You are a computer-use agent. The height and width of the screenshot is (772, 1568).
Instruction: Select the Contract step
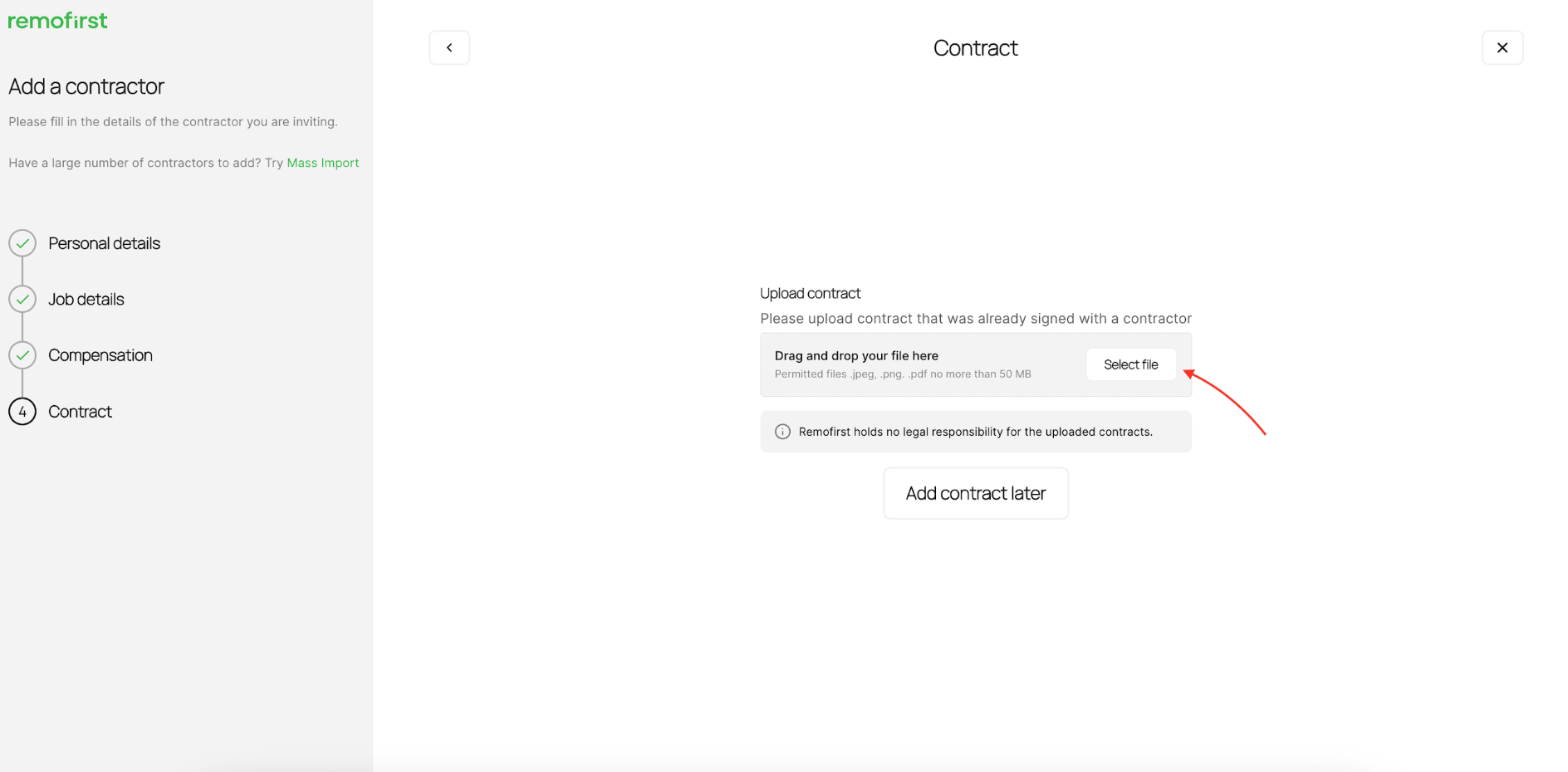pyautogui.click(x=80, y=411)
